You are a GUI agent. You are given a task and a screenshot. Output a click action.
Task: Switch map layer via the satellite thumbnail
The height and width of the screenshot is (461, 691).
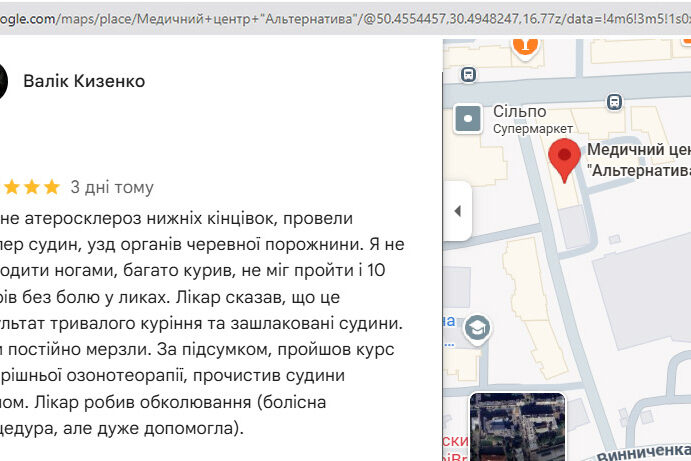point(517,426)
